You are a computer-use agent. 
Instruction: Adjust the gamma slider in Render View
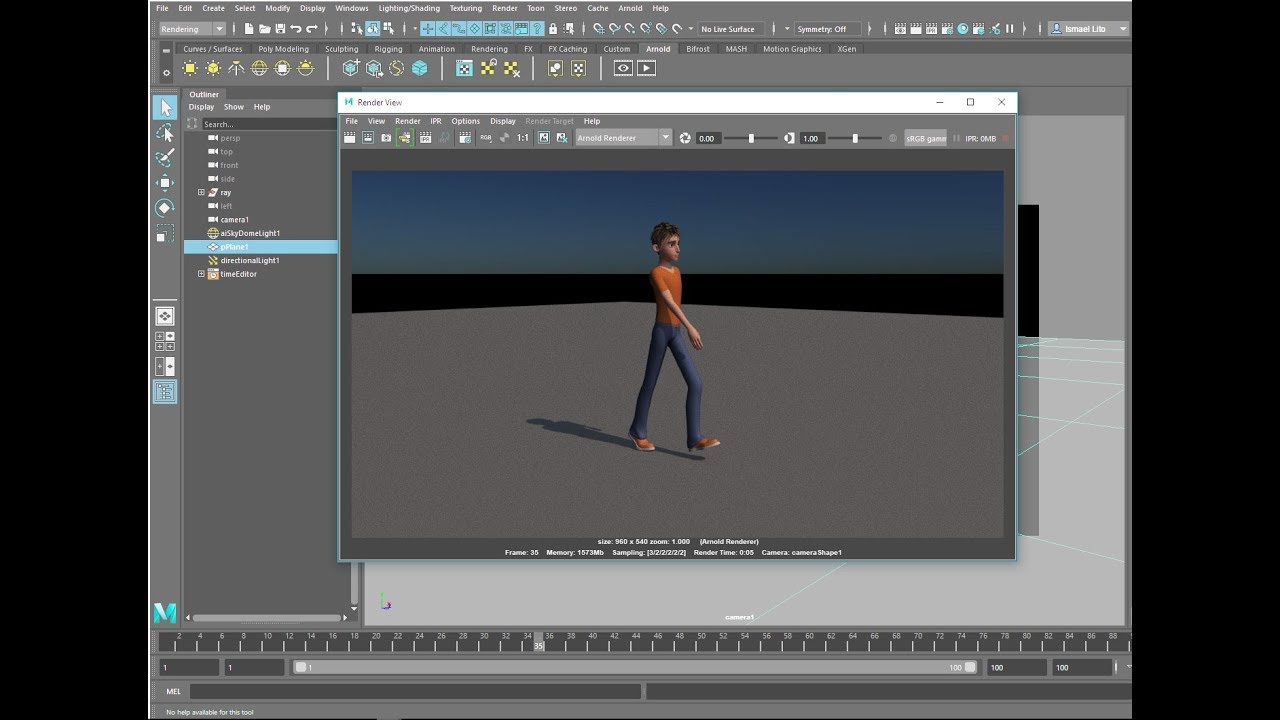(x=855, y=138)
